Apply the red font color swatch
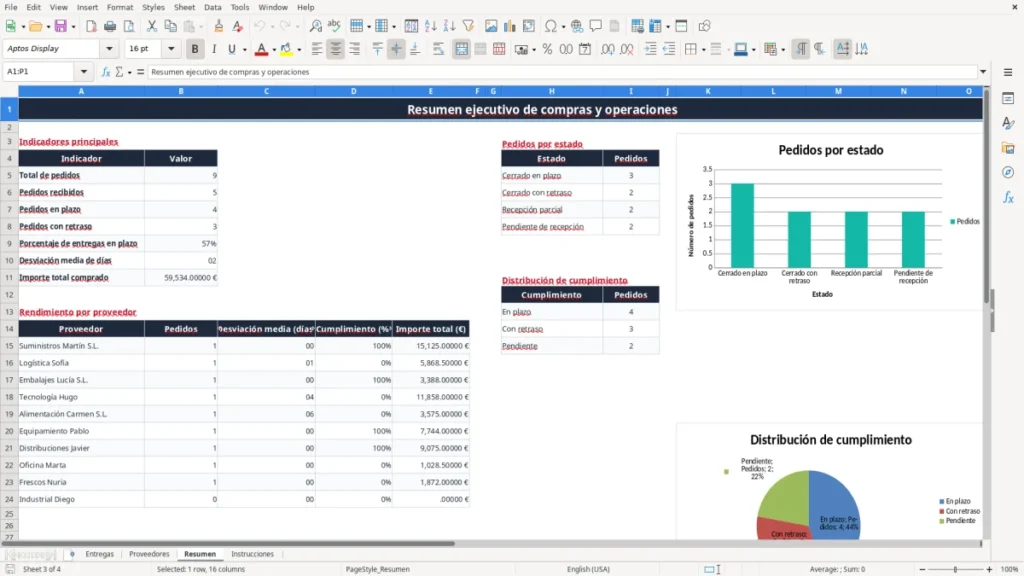Screen dimensions: 1024x576 [x=261, y=49]
